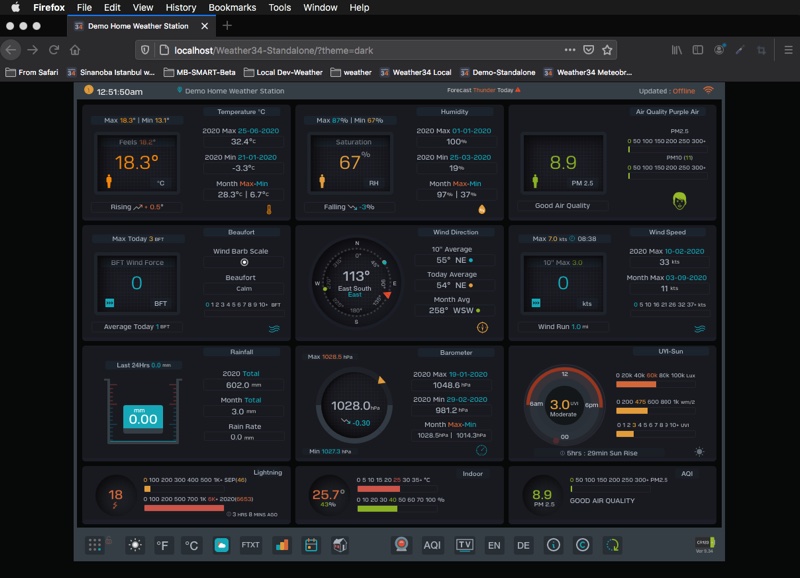Image resolution: width=800 pixels, height=578 pixels.
Task: Open the weather bookmarks folder
Action: (x=351, y=72)
